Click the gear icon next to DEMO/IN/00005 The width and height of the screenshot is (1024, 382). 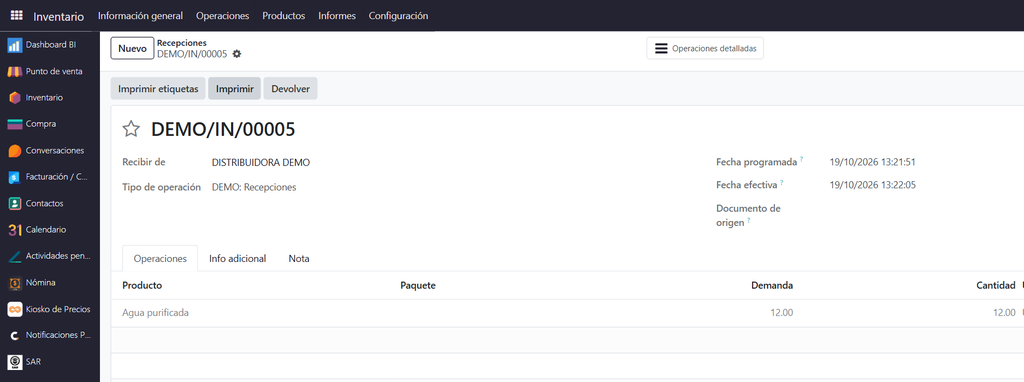pos(237,54)
